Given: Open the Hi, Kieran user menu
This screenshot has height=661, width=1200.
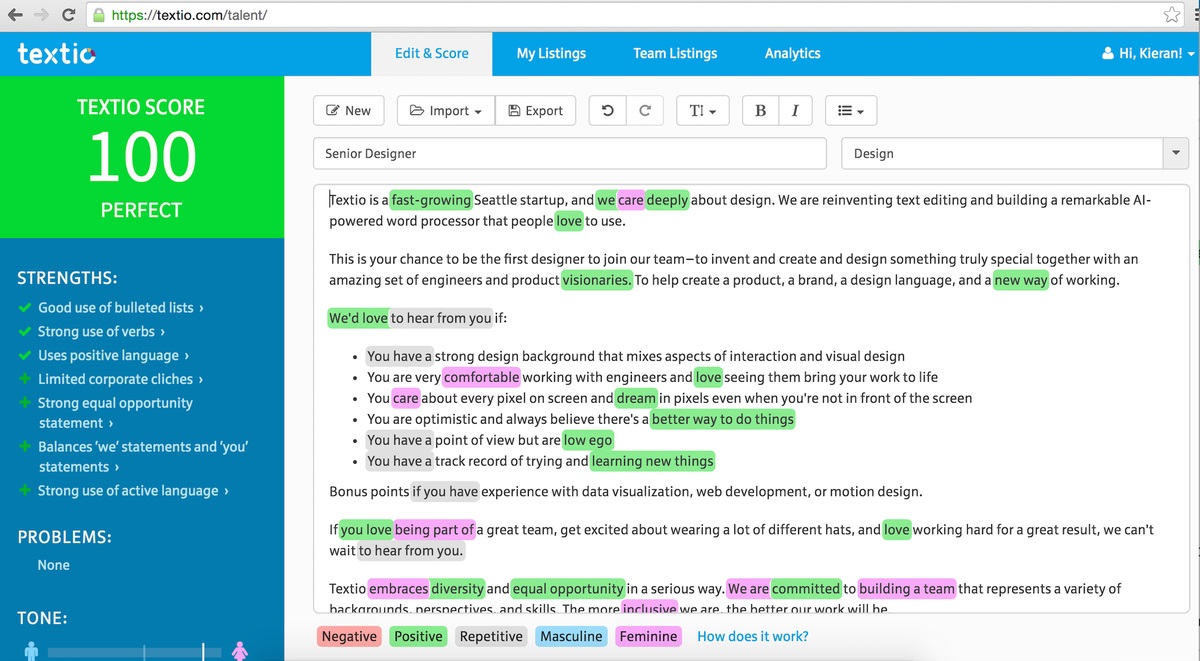Looking at the screenshot, I should click(1147, 53).
